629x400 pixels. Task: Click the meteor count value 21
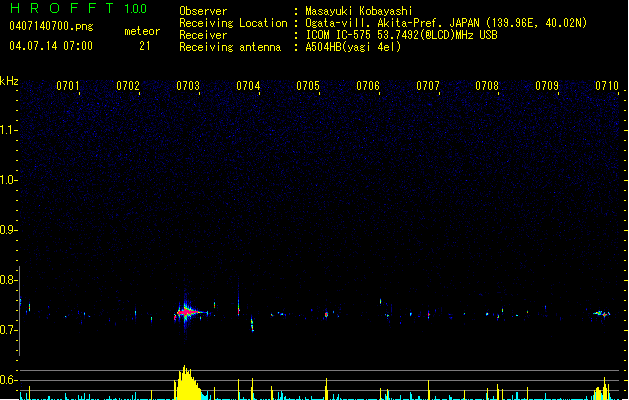(x=145, y=46)
